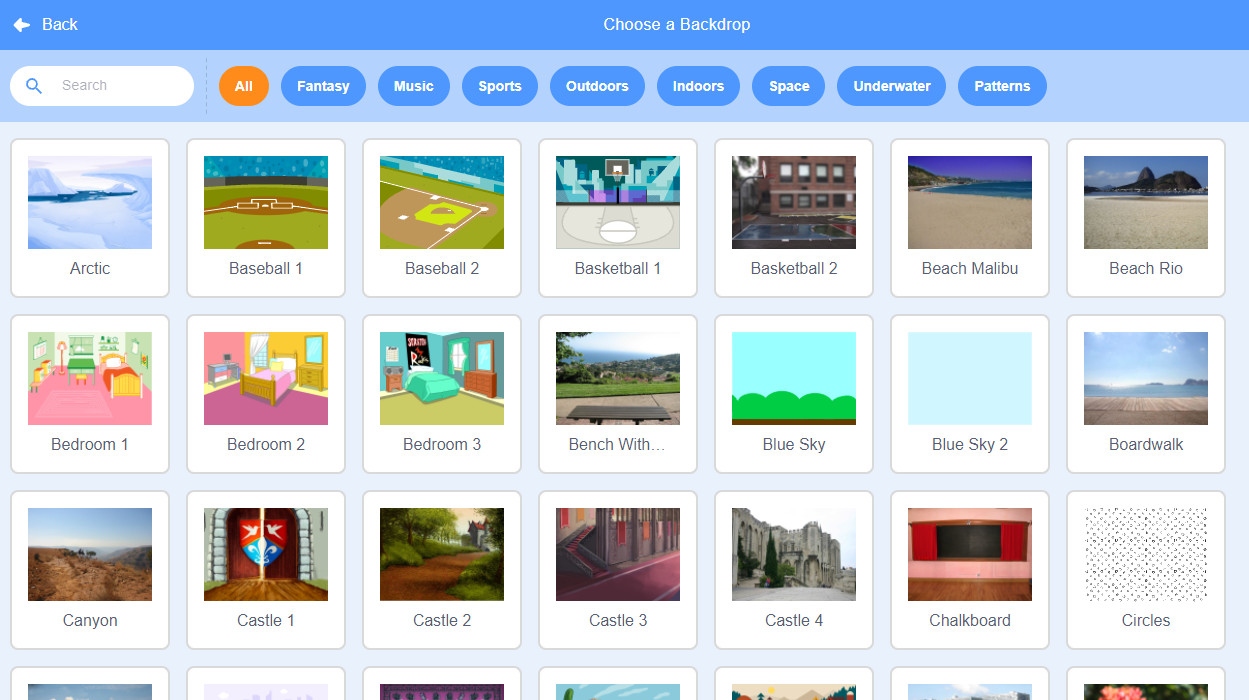1249x700 pixels.
Task: Click the "Castle 4" label text
Action: (x=794, y=621)
